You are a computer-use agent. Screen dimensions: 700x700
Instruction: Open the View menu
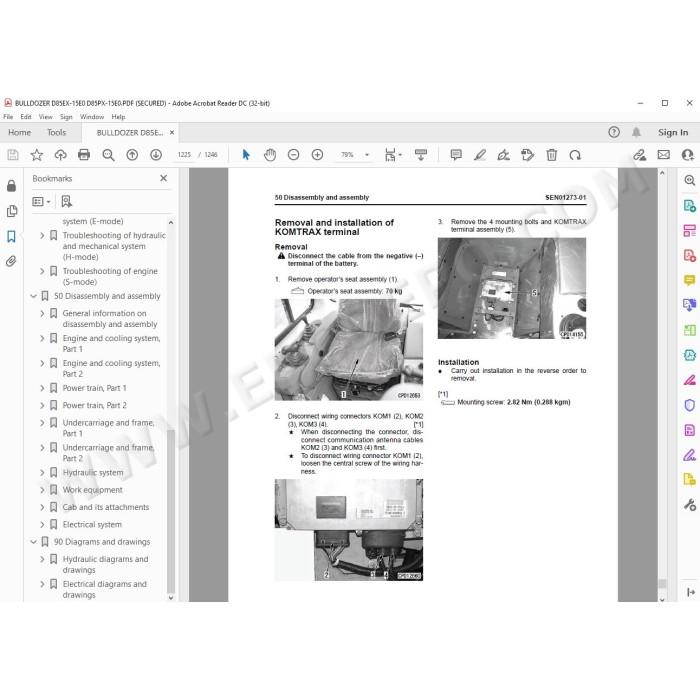(x=45, y=117)
